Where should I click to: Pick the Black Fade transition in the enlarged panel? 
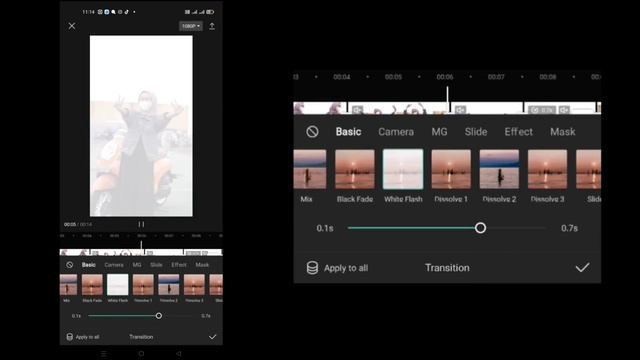pyautogui.click(x=355, y=169)
